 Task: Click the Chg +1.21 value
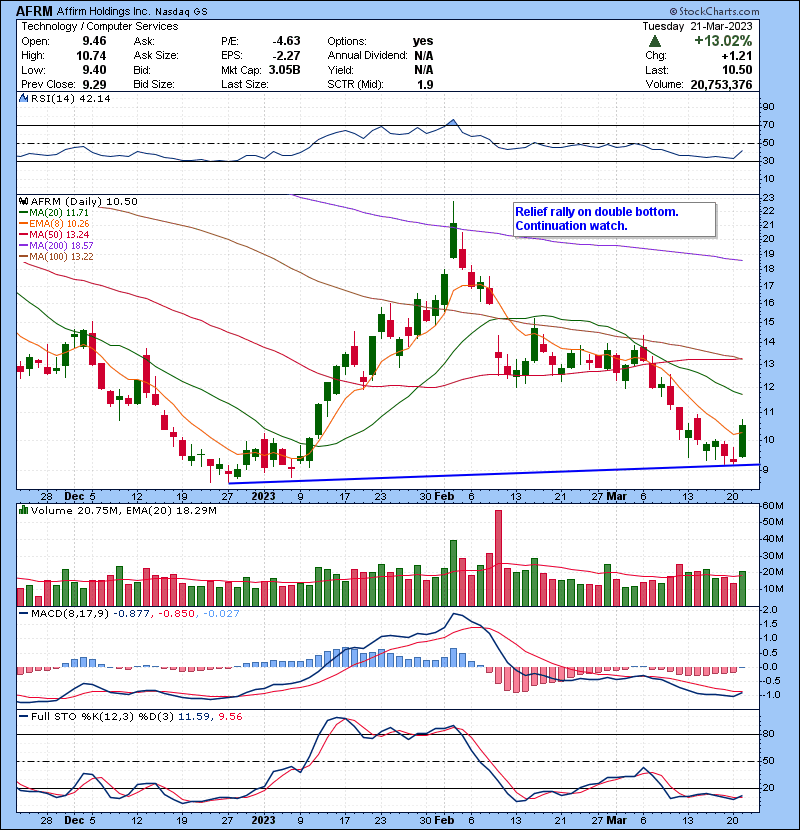tap(737, 56)
